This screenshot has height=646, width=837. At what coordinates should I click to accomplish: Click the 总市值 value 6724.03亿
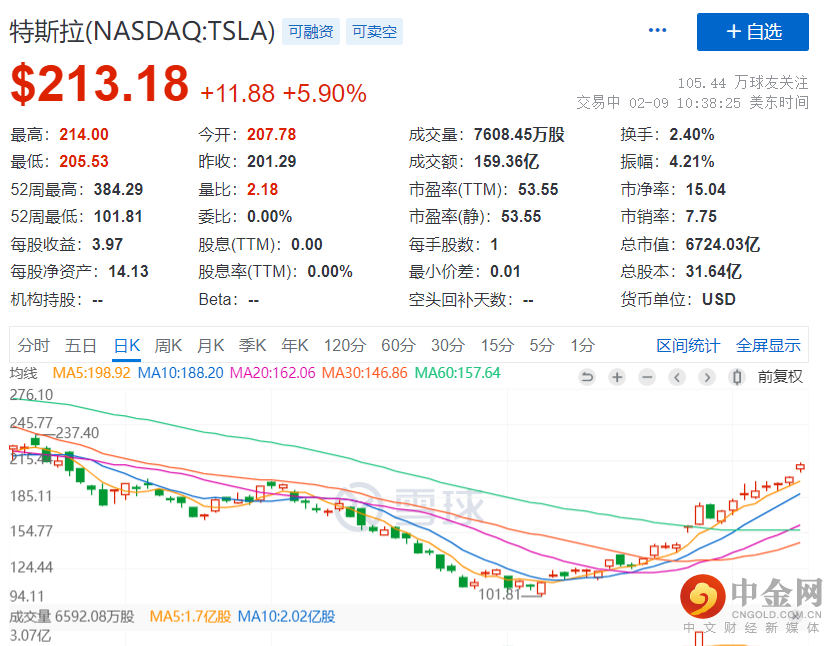723,245
